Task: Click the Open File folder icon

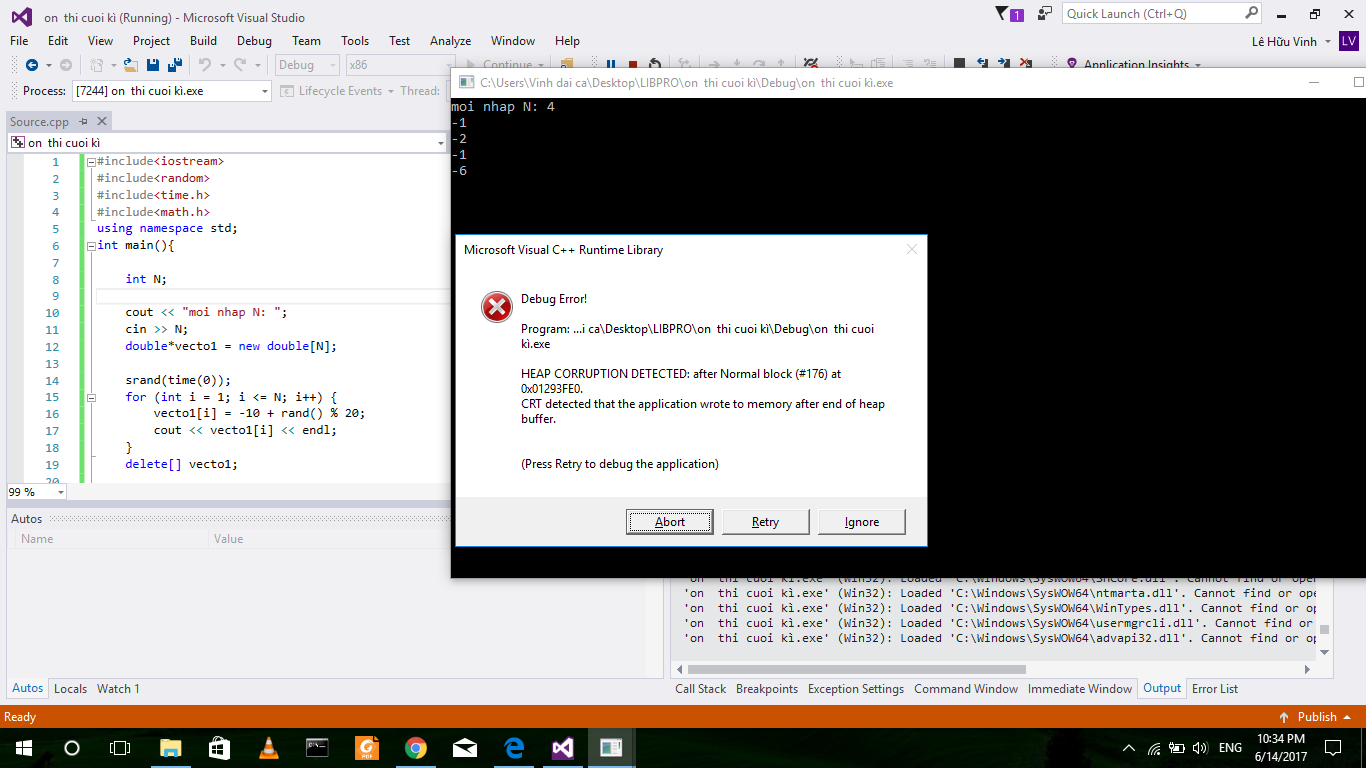Action: pyautogui.click(x=131, y=65)
